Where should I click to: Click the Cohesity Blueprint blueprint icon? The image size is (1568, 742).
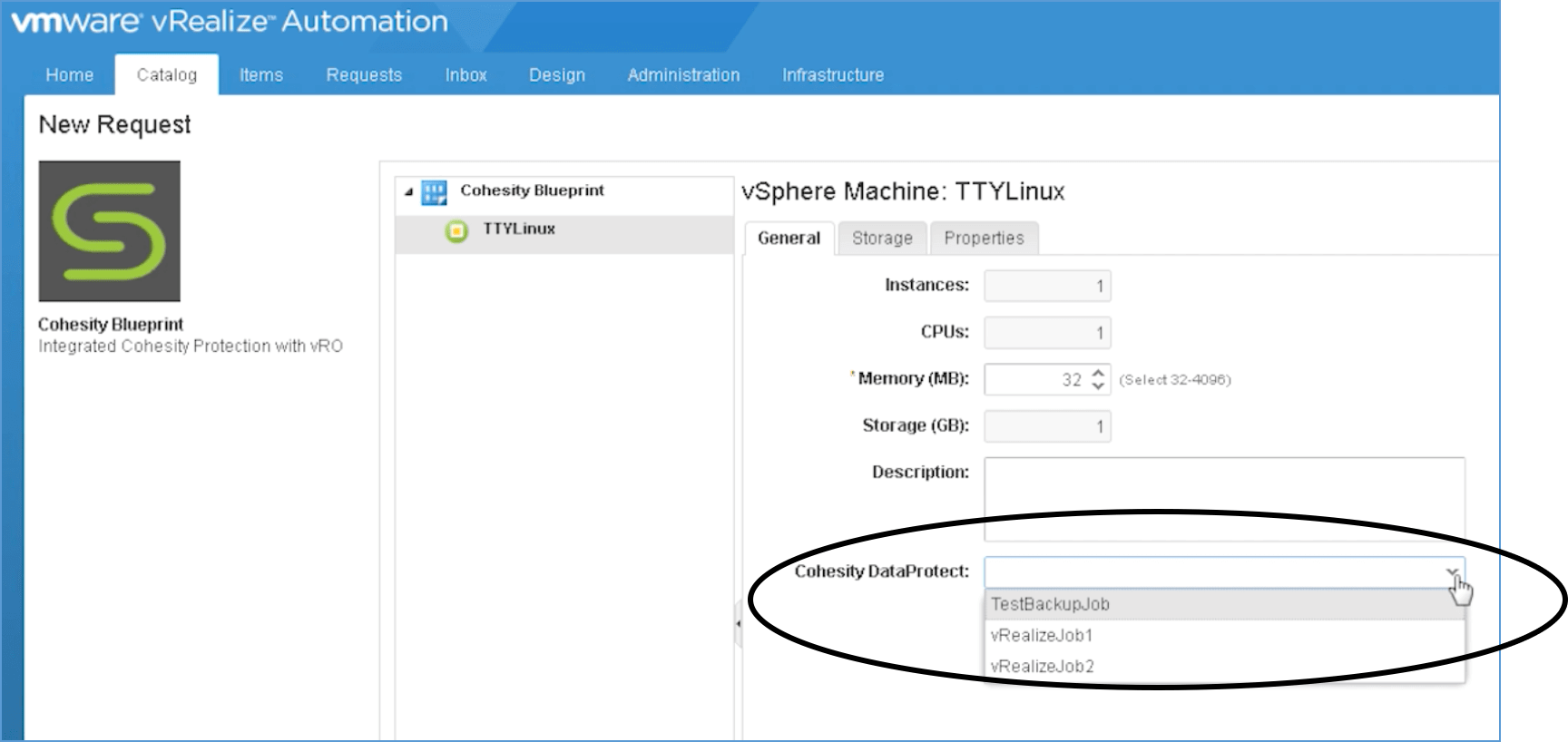pyautogui.click(x=434, y=192)
